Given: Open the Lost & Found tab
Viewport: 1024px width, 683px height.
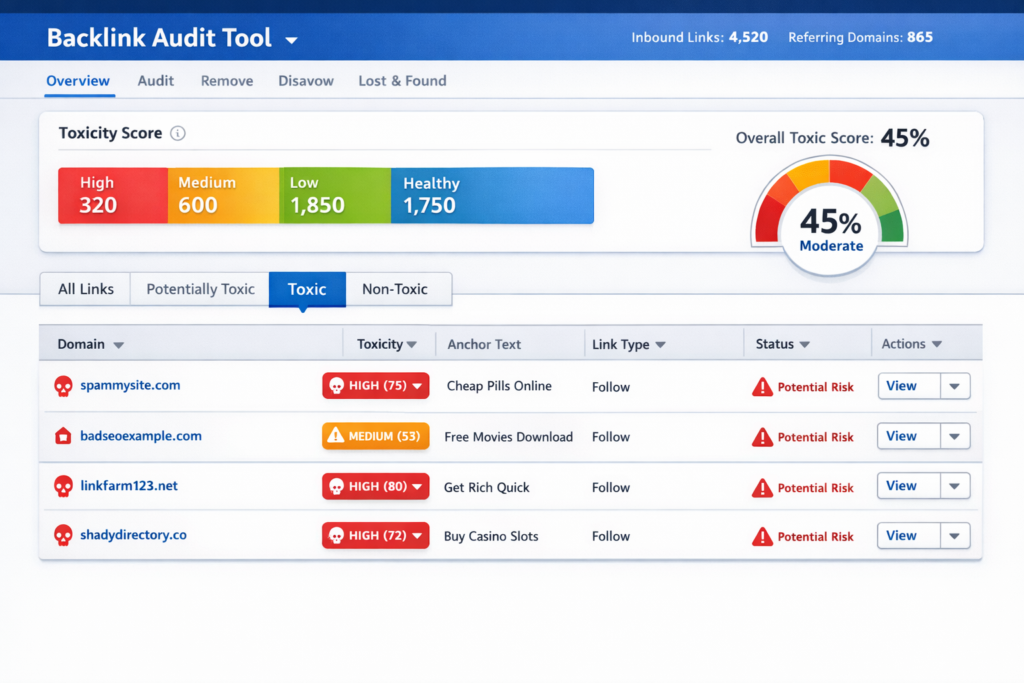Looking at the screenshot, I should [x=402, y=80].
